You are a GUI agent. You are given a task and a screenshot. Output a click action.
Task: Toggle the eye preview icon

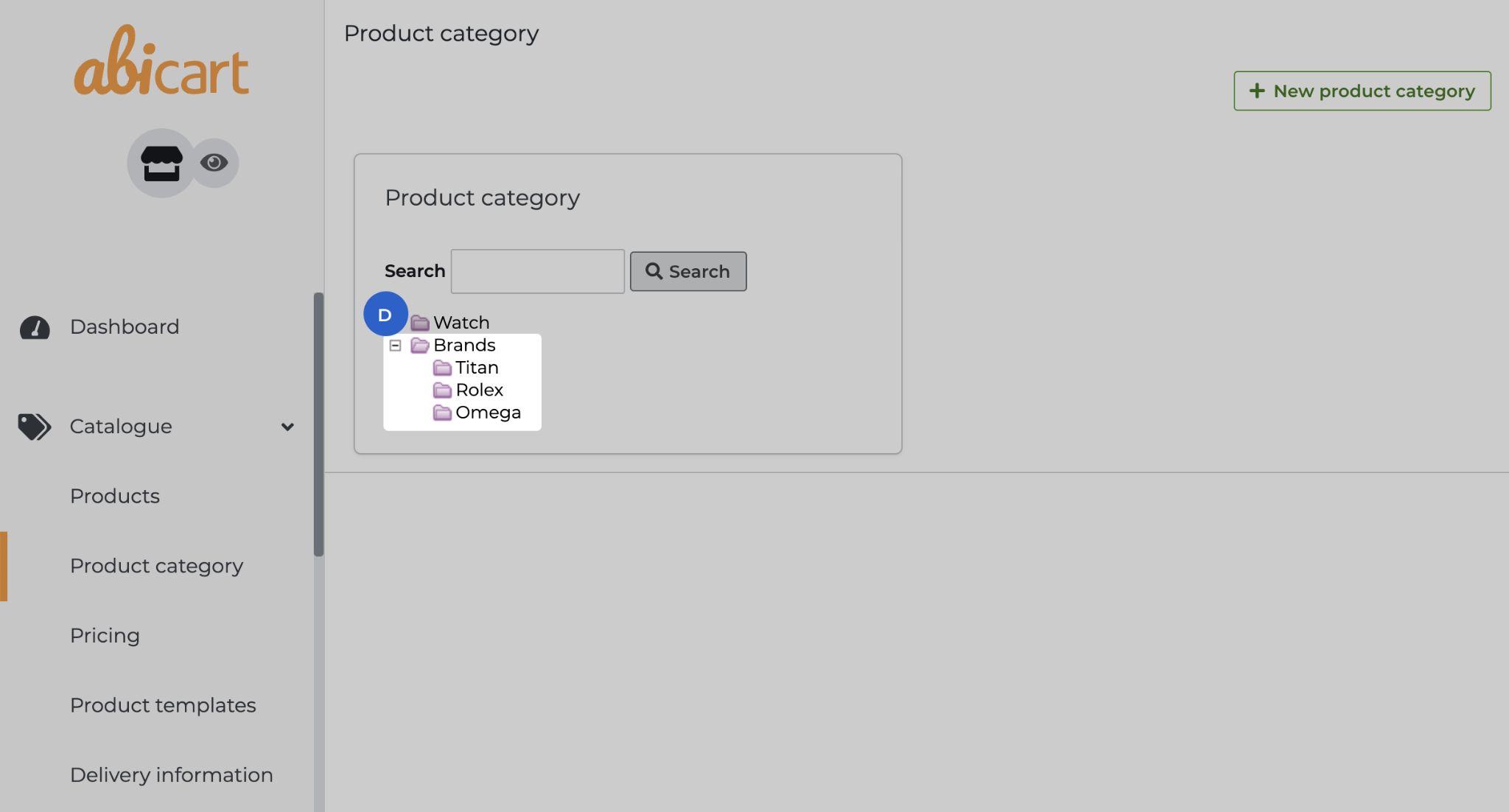click(x=214, y=163)
